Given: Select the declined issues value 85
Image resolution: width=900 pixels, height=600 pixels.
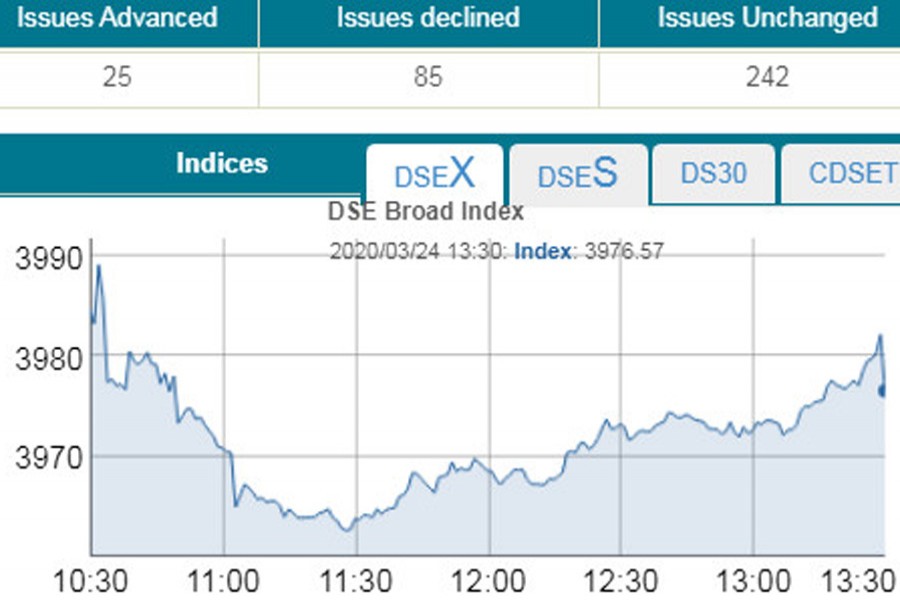Looking at the screenshot, I should click(x=428, y=77).
